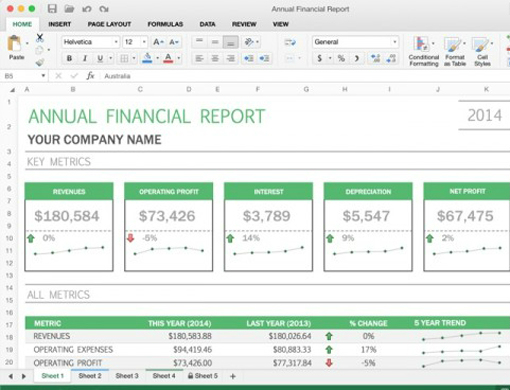Toggle center text alignment
This screenshot has height=390, width=510.
(215, 58)
